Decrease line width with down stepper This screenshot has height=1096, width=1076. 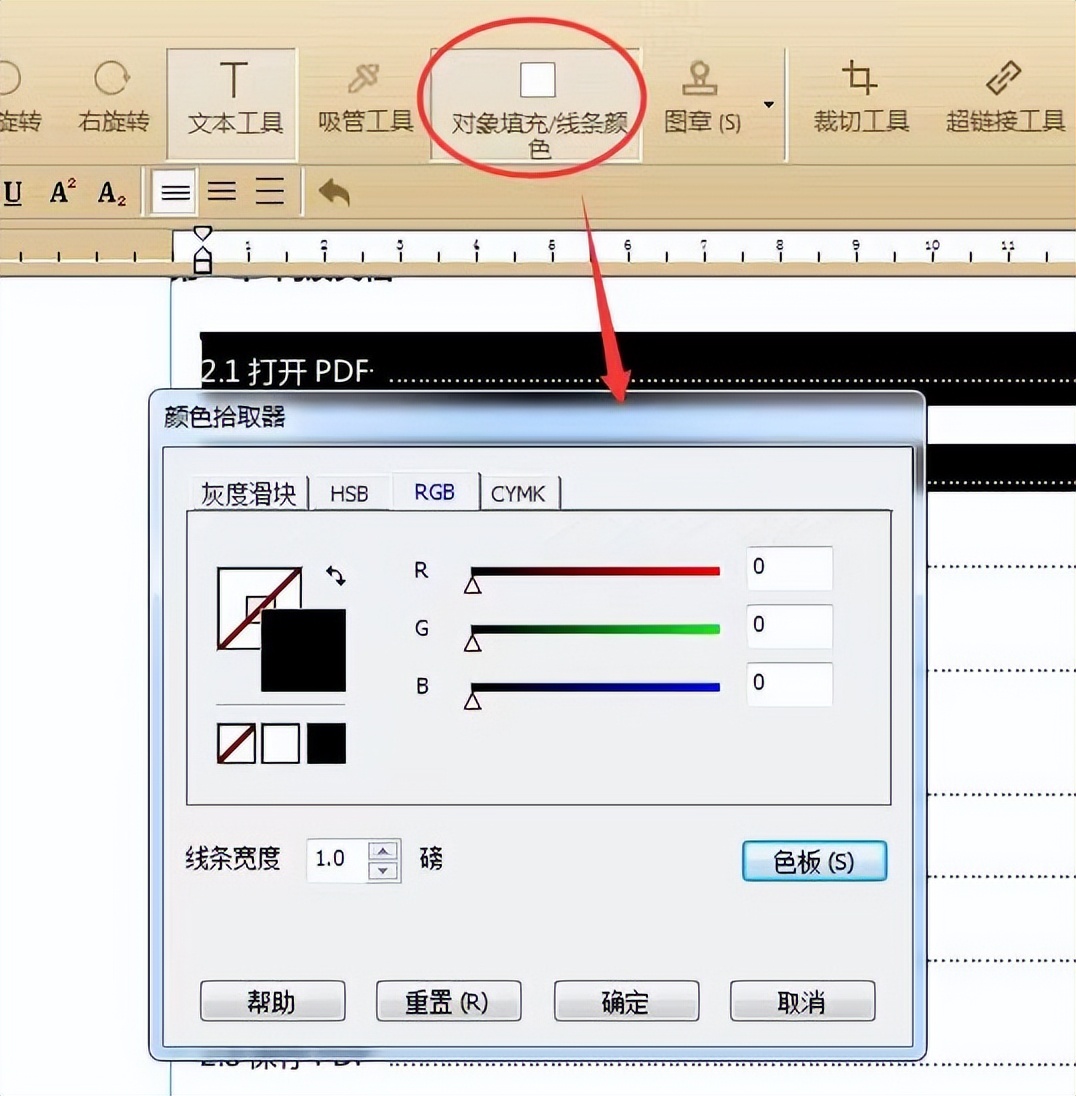click(383, 870)
